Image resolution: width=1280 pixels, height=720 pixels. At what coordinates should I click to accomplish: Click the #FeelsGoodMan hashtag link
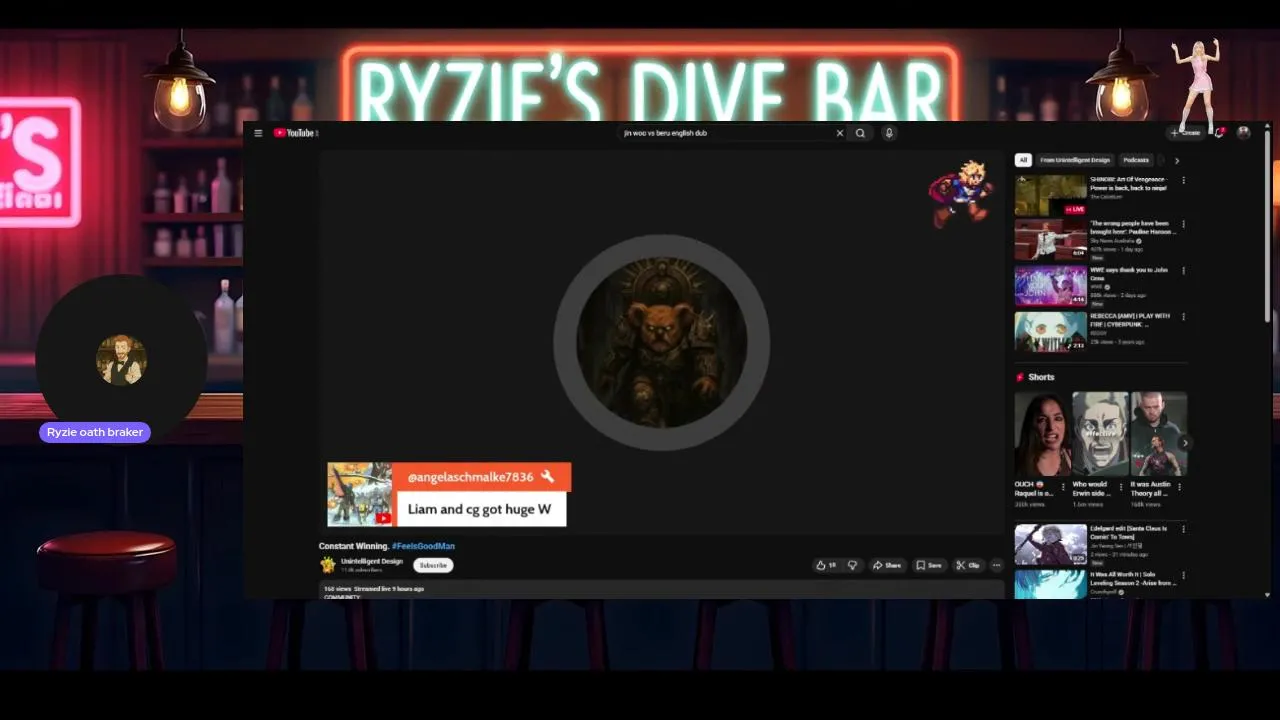tap(423, 546)
